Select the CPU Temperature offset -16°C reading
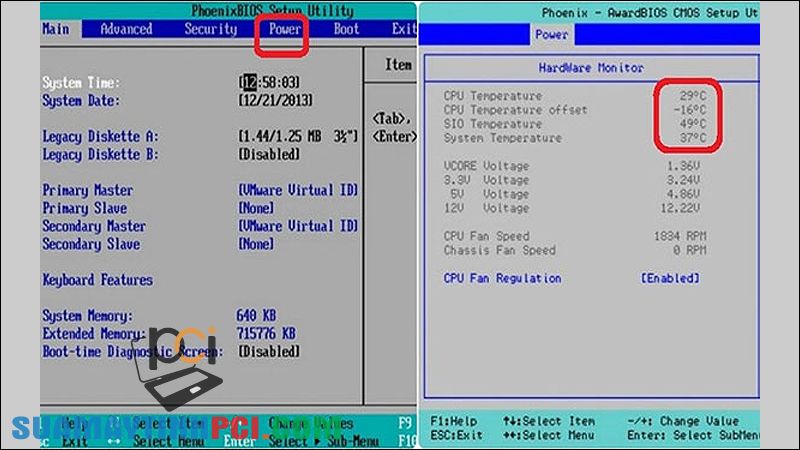 tap(690, 110)
